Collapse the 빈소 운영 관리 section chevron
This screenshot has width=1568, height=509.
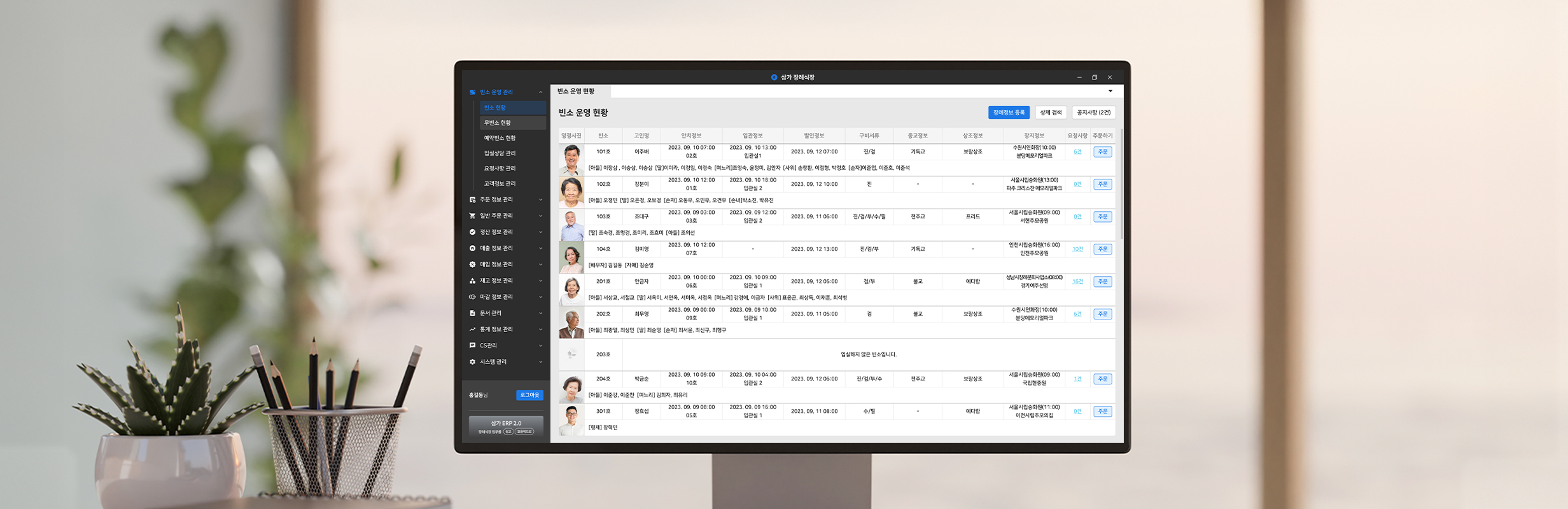coord(541,92)
